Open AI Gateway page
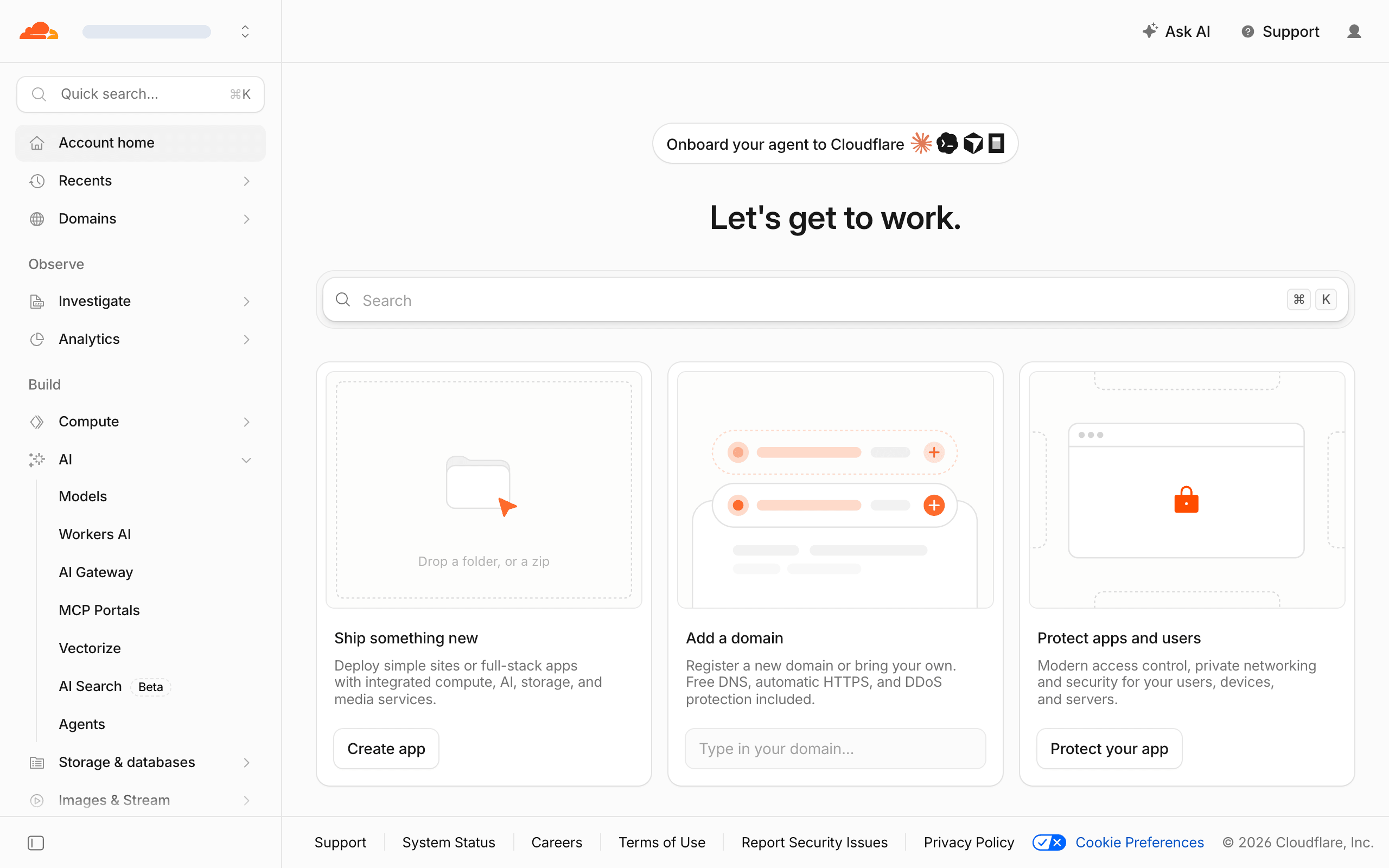 96,572
